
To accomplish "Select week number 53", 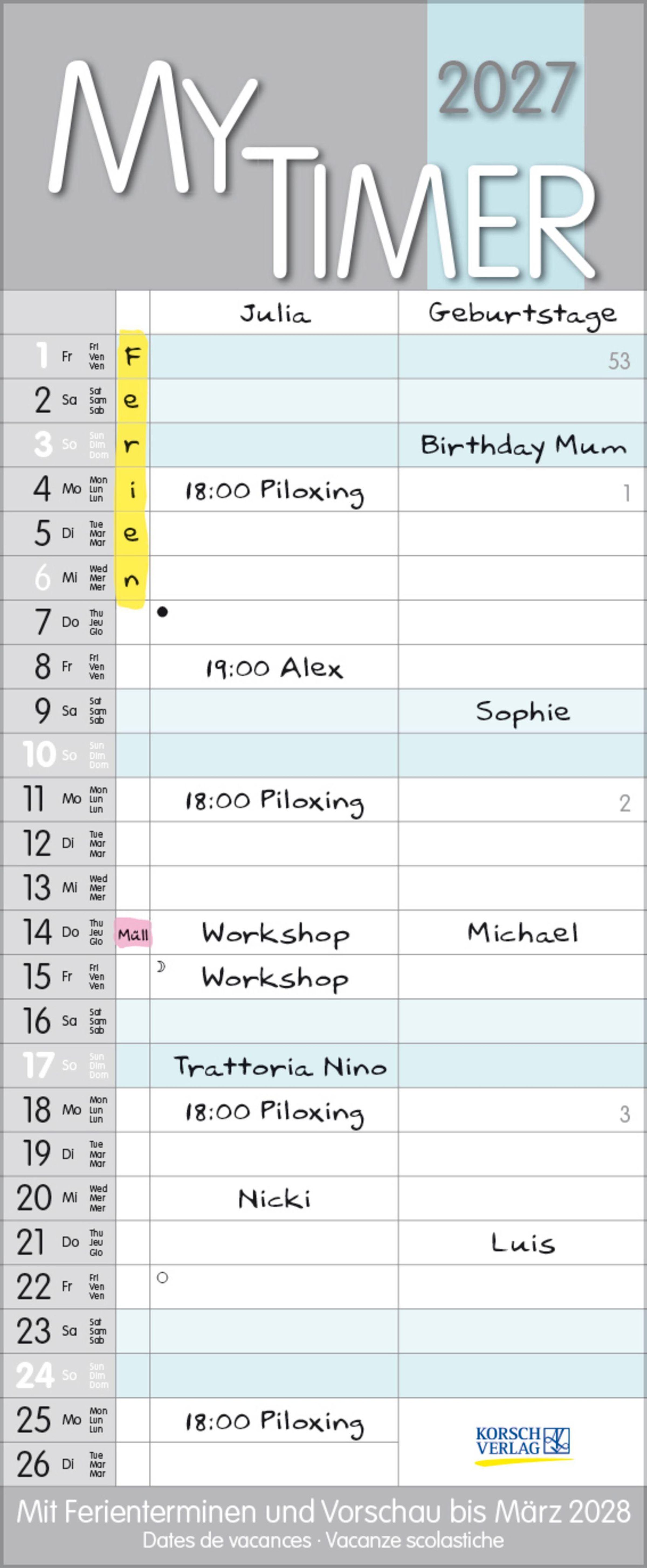I will (619, 361).
